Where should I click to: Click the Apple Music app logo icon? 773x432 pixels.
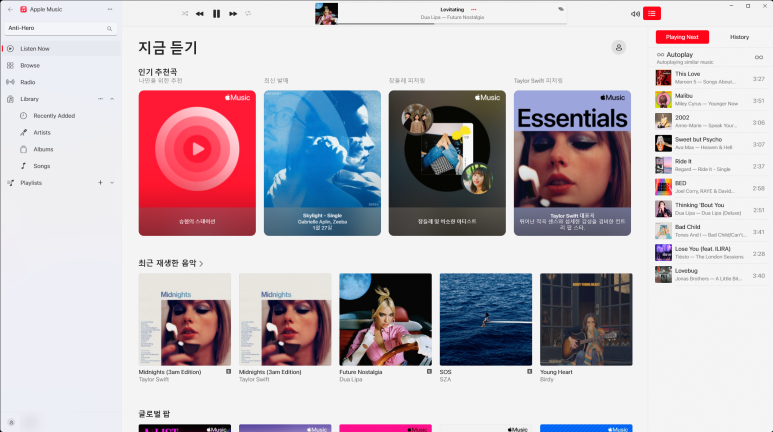click(23, 9)
